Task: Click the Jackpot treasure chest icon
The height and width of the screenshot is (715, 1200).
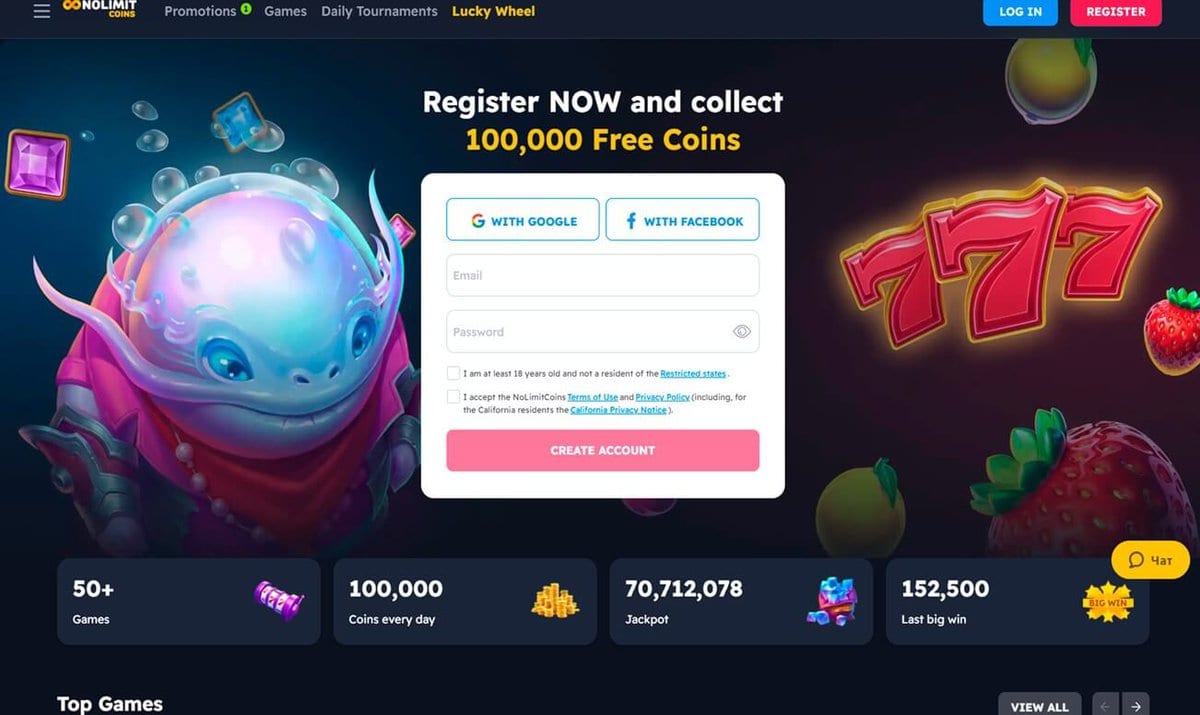Action: pyautogui.click(x=831, y=602)
